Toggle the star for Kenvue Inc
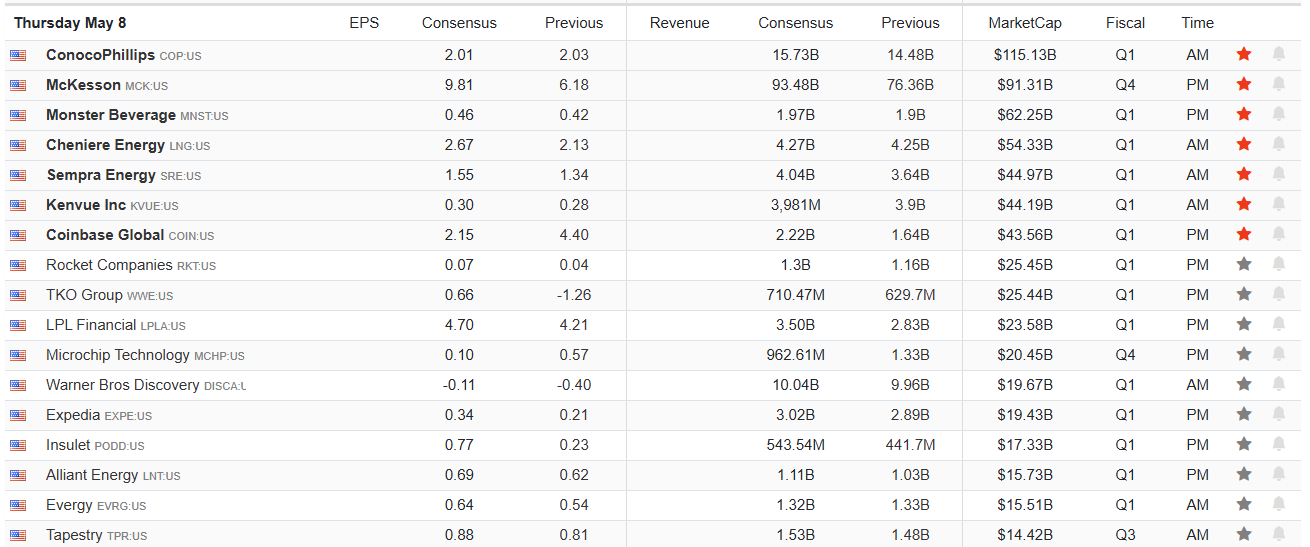Screen dimensions: 1310x547 point(1244,205)
